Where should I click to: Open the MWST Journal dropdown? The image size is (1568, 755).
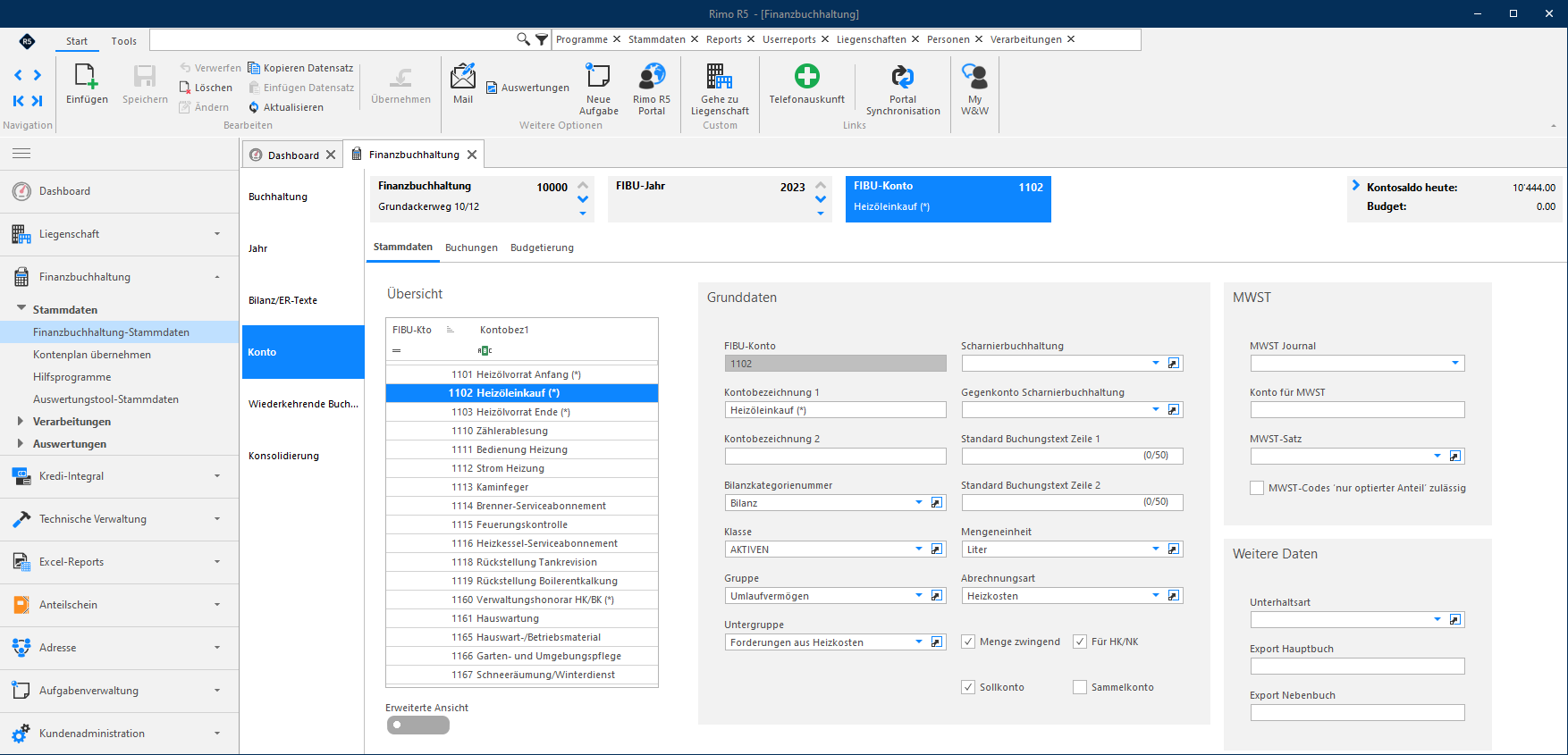[x=1455, y=364]
